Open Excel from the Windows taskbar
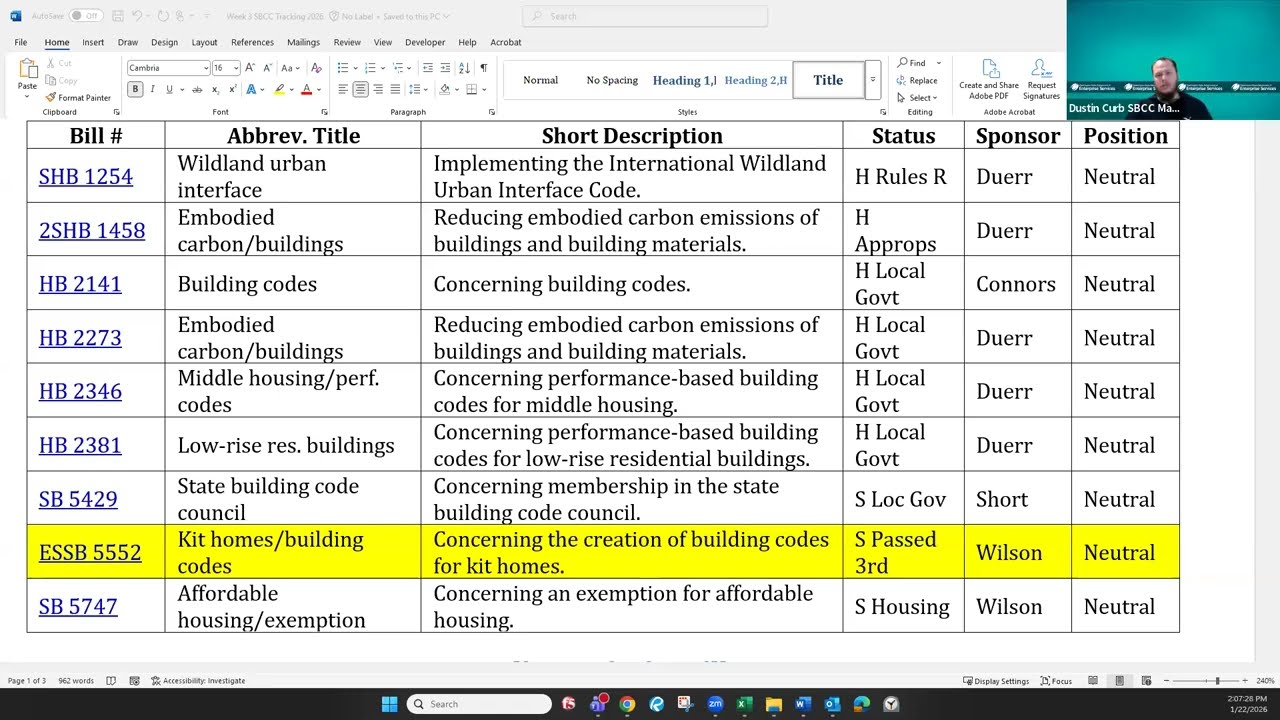The height and width of the screenshot is (720, 1280). 744,704
